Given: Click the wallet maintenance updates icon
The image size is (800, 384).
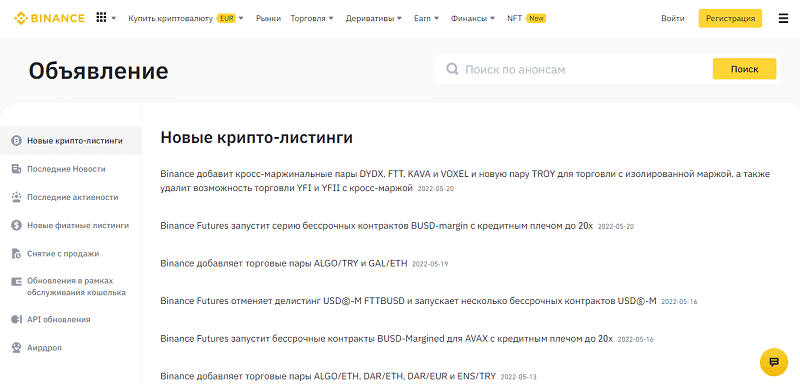Looking at the screenshot, I should (16, 281).
